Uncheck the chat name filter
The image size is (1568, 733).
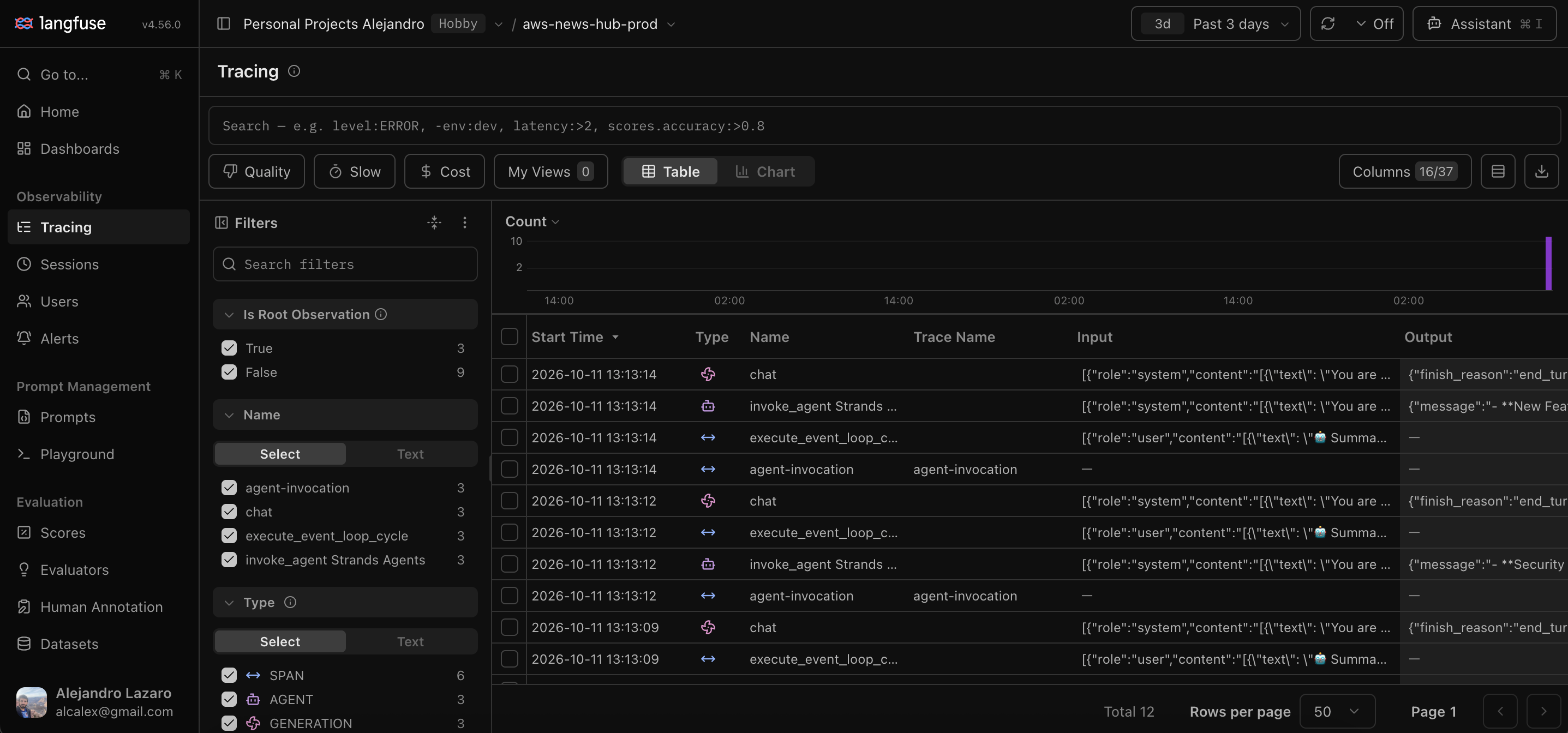[x=229, y=512]
